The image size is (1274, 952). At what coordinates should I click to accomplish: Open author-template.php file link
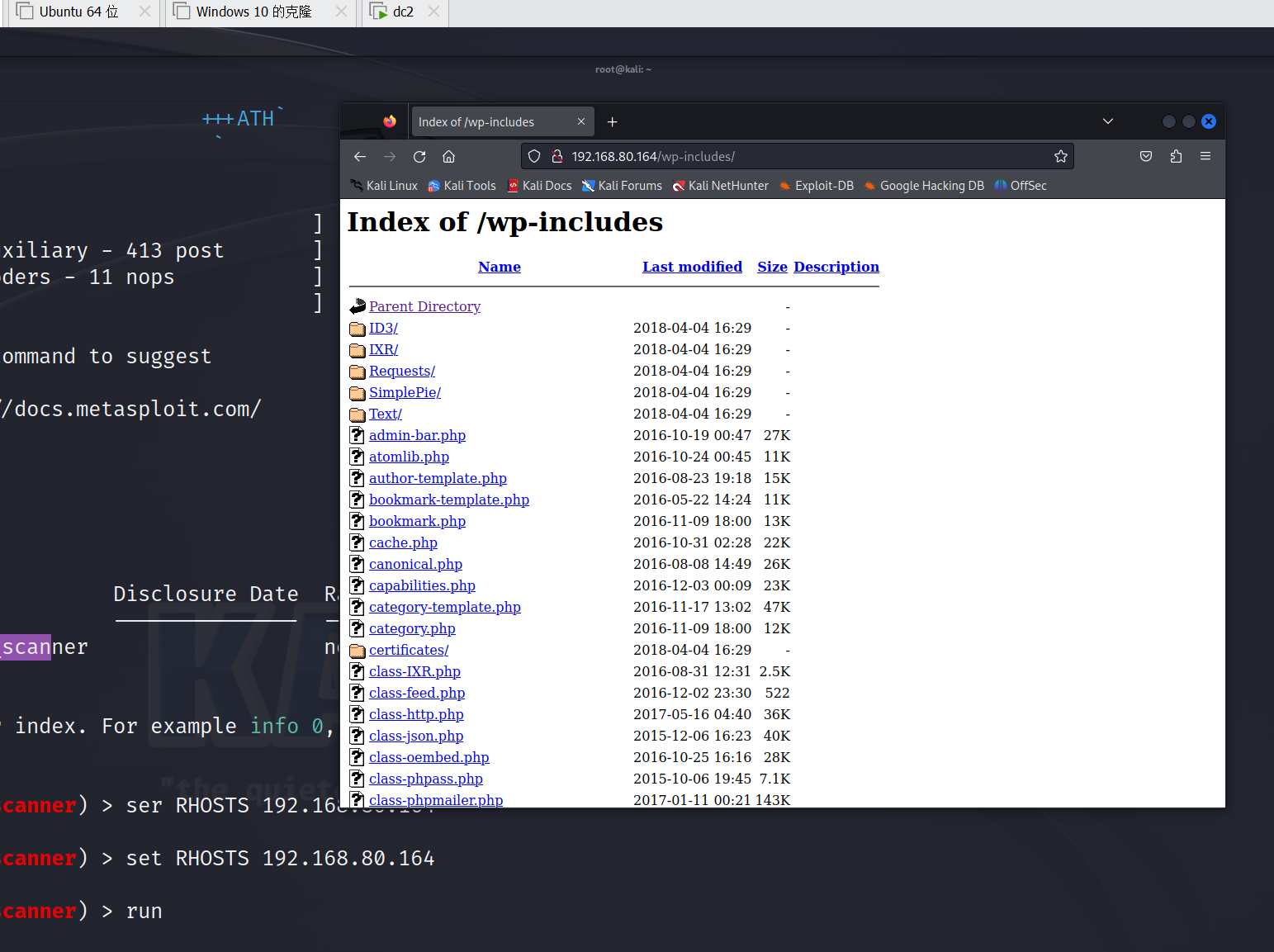click(x=438, y=478)
